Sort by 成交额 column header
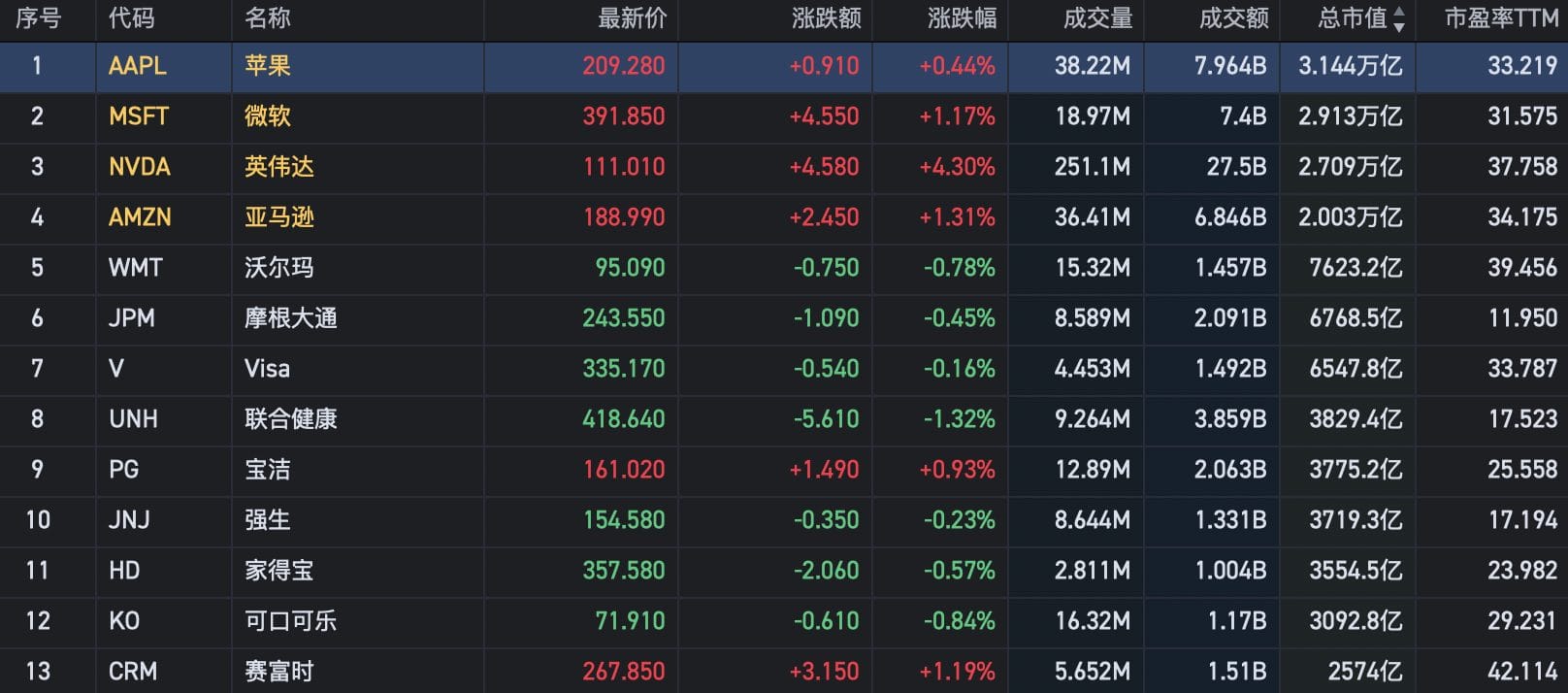The image size is (1568, 693). coord(1233,18)
